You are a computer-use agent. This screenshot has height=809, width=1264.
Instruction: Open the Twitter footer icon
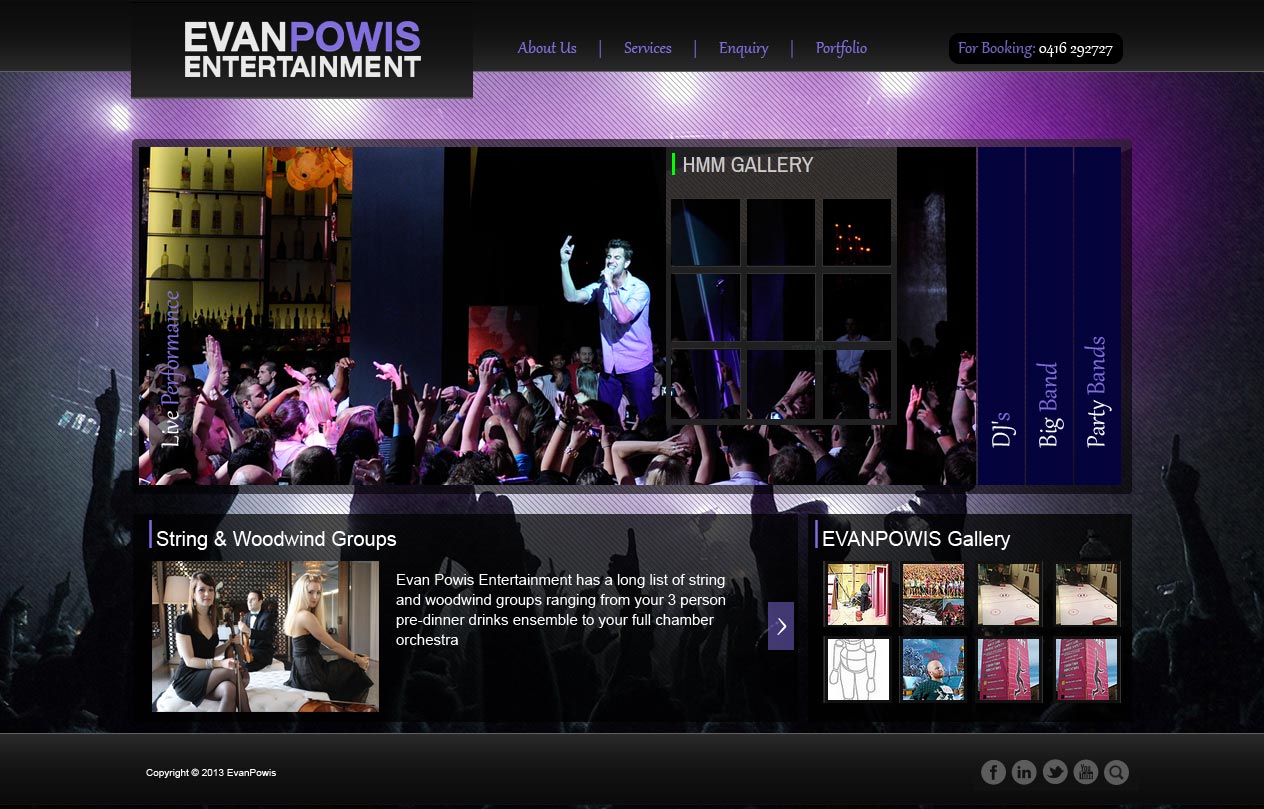pyautogui.click(x=1055, y=772)
